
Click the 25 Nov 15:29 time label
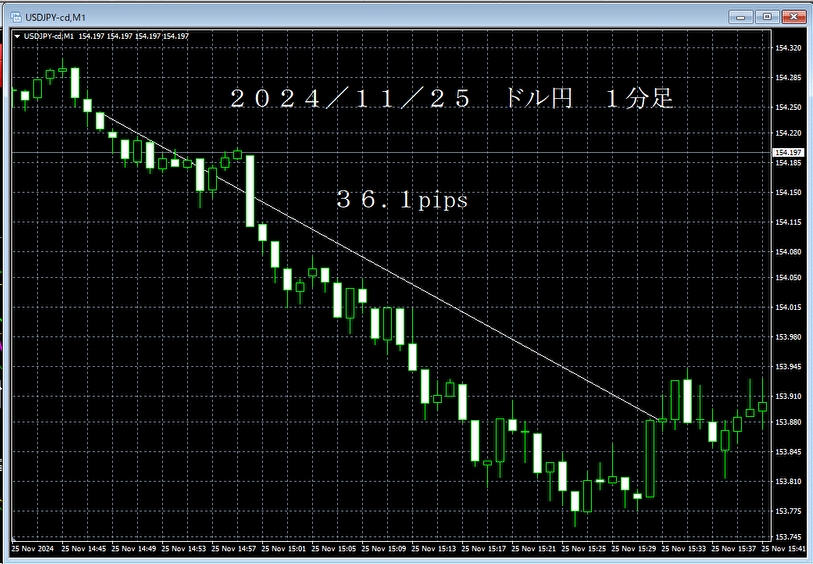tap(634, 548)
